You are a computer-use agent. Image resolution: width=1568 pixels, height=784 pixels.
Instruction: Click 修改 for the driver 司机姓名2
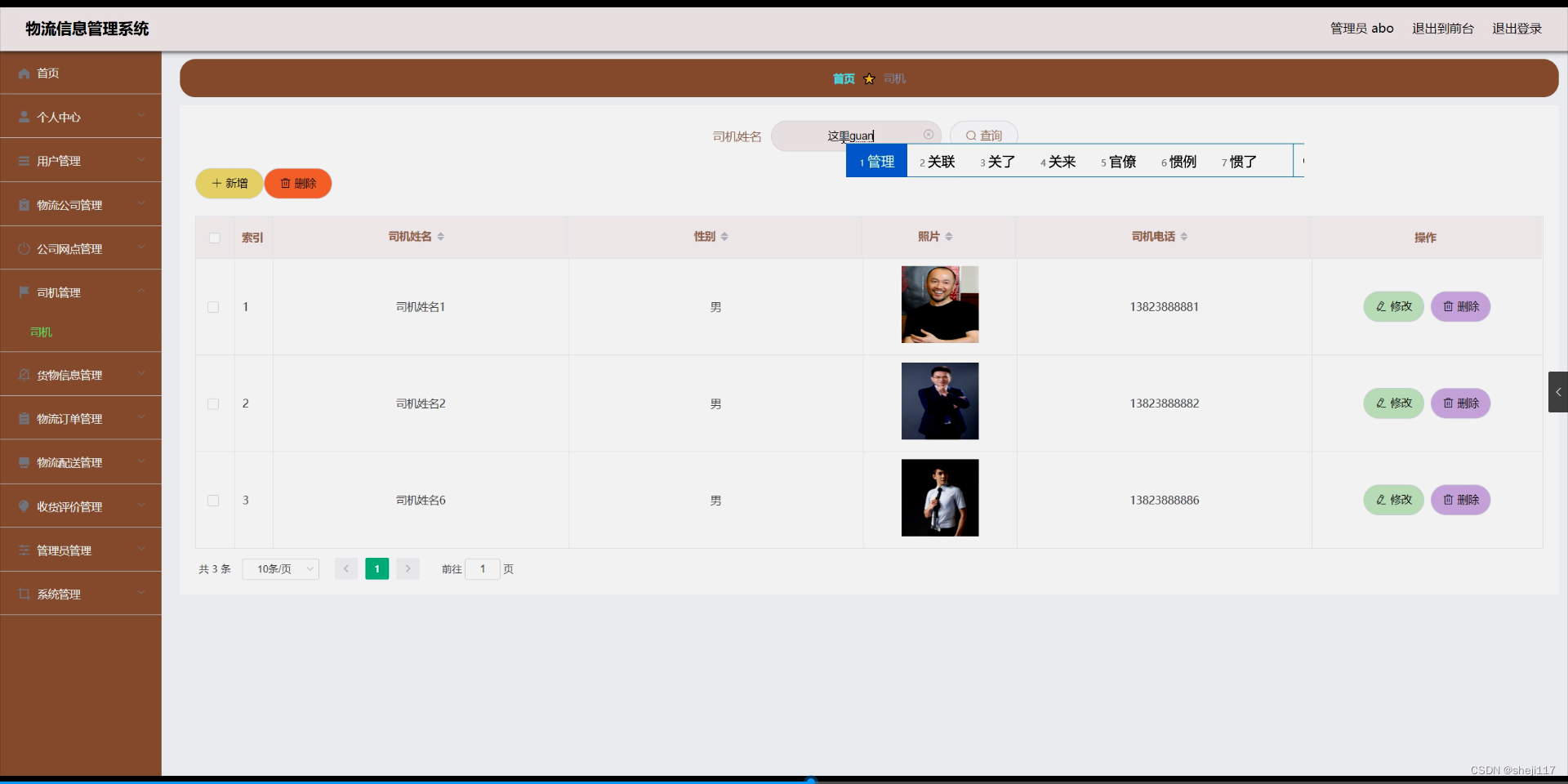pos(1393,403)
